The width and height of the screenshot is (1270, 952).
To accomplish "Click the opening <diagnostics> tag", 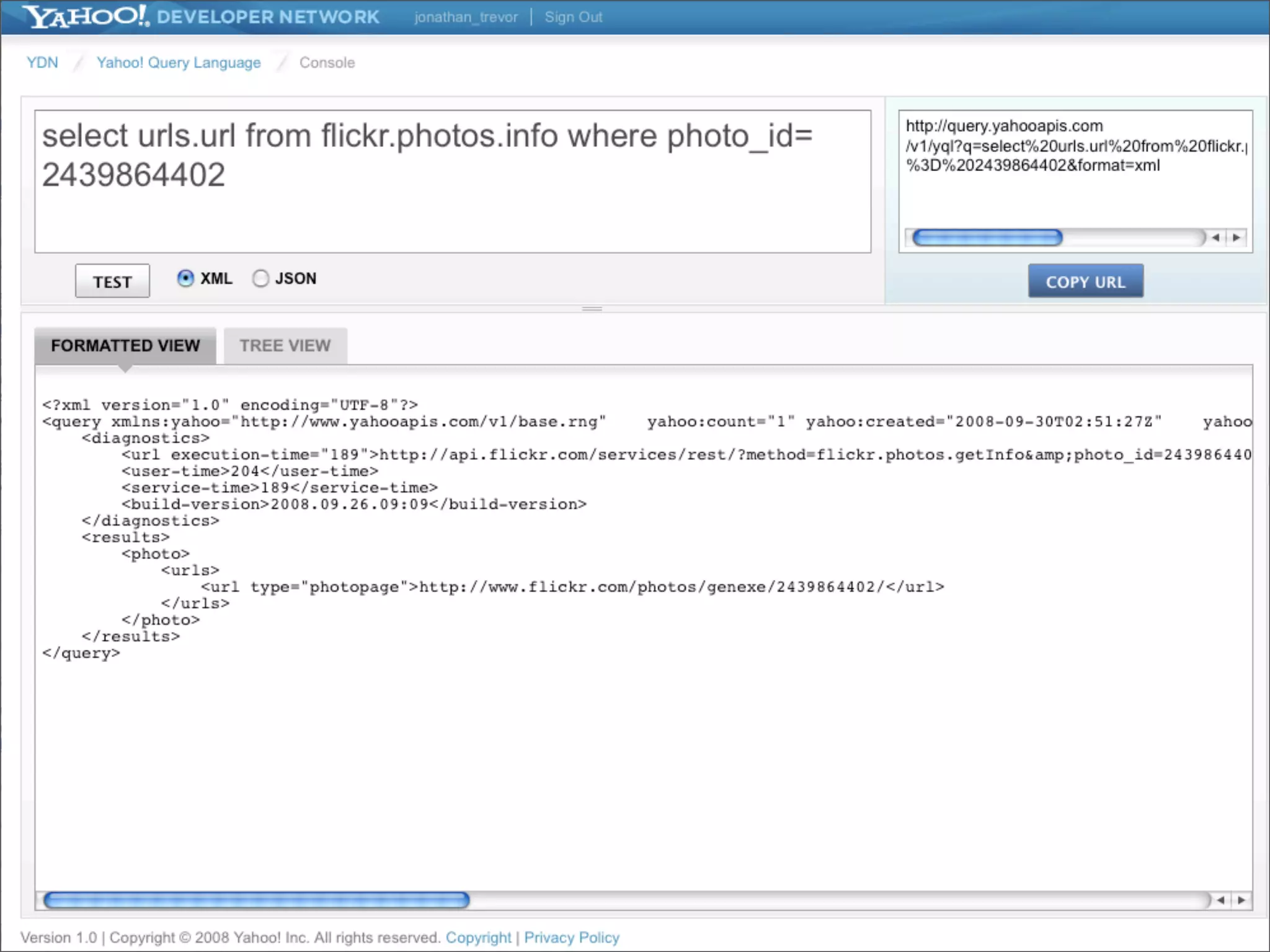I will tap(146, 438).
